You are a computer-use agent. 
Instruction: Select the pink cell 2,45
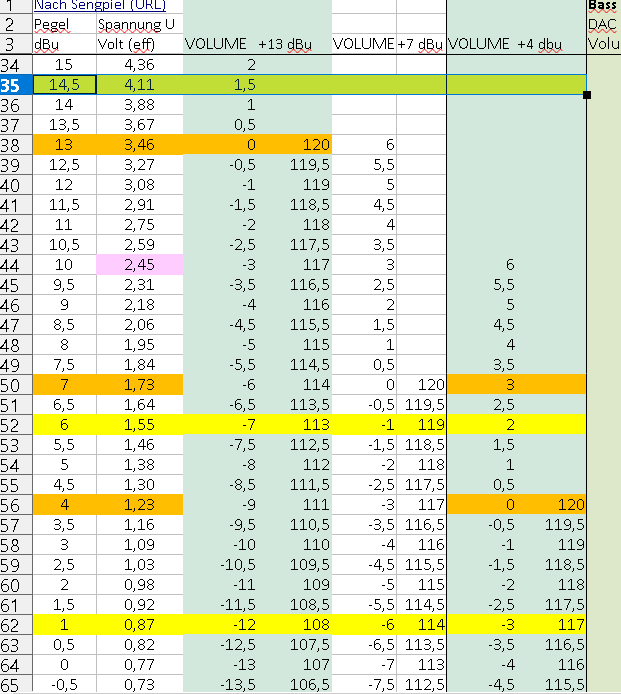pyautogui.click(x=139, y=265)
